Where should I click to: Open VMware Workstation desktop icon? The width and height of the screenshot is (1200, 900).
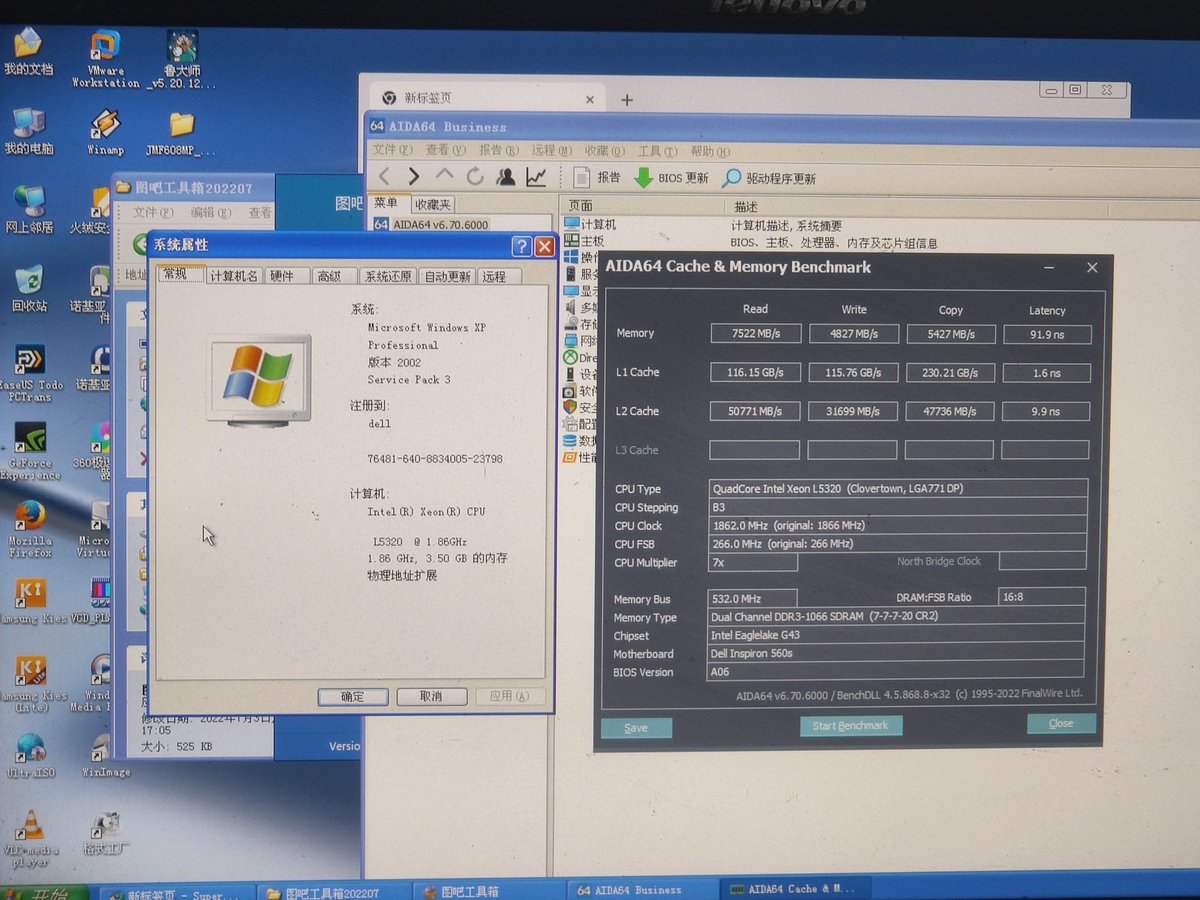105,58
